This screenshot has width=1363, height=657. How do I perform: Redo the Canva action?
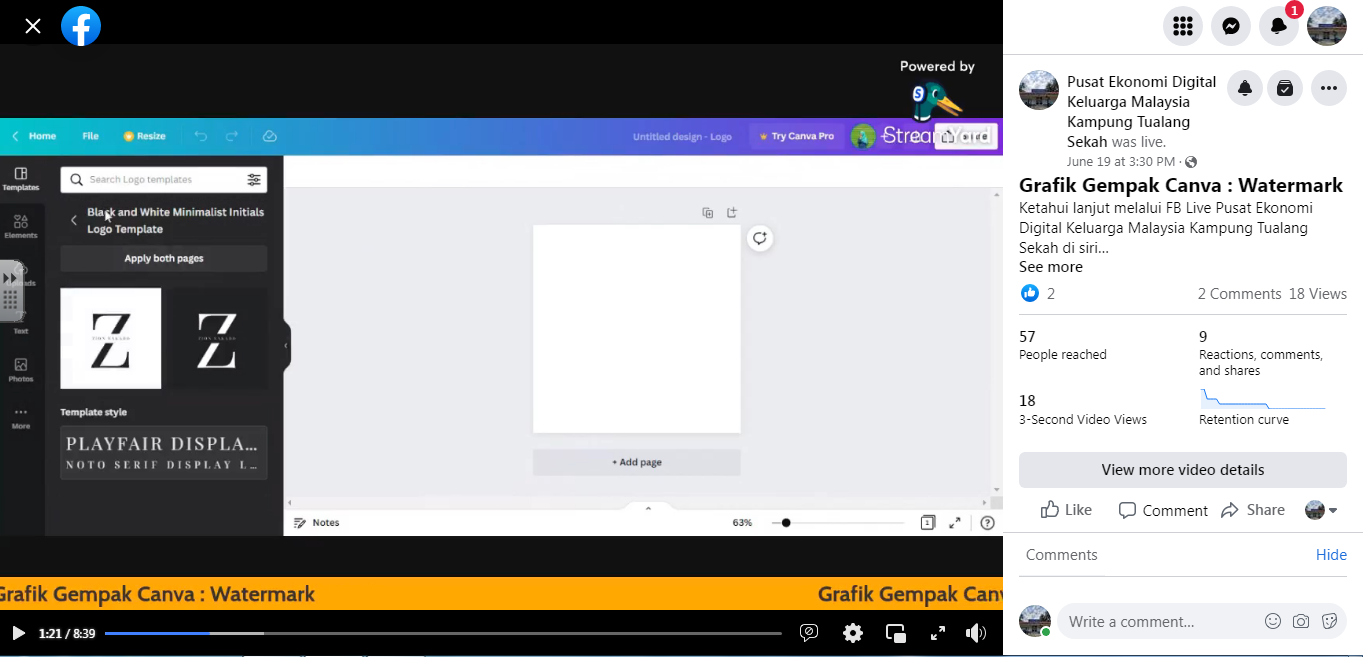coord(232,136)
